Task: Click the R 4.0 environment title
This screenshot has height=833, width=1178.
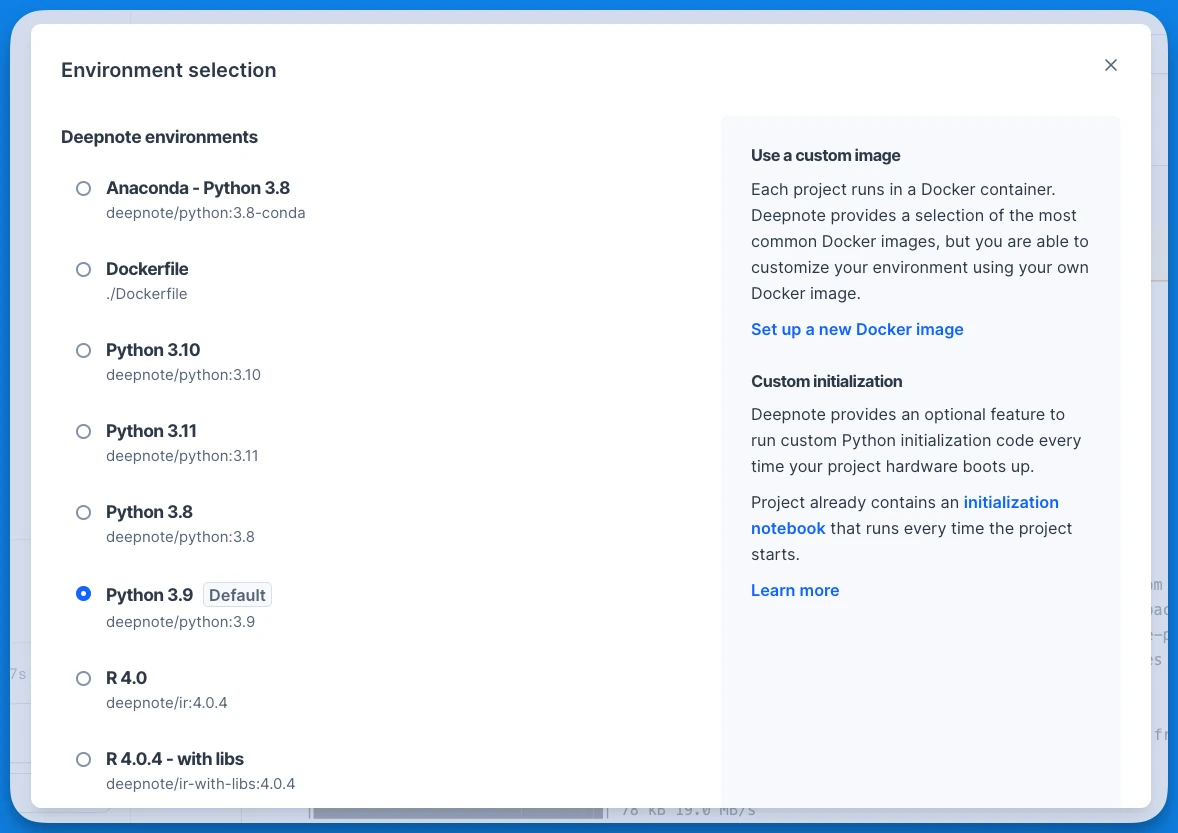Action: [126, 678]
